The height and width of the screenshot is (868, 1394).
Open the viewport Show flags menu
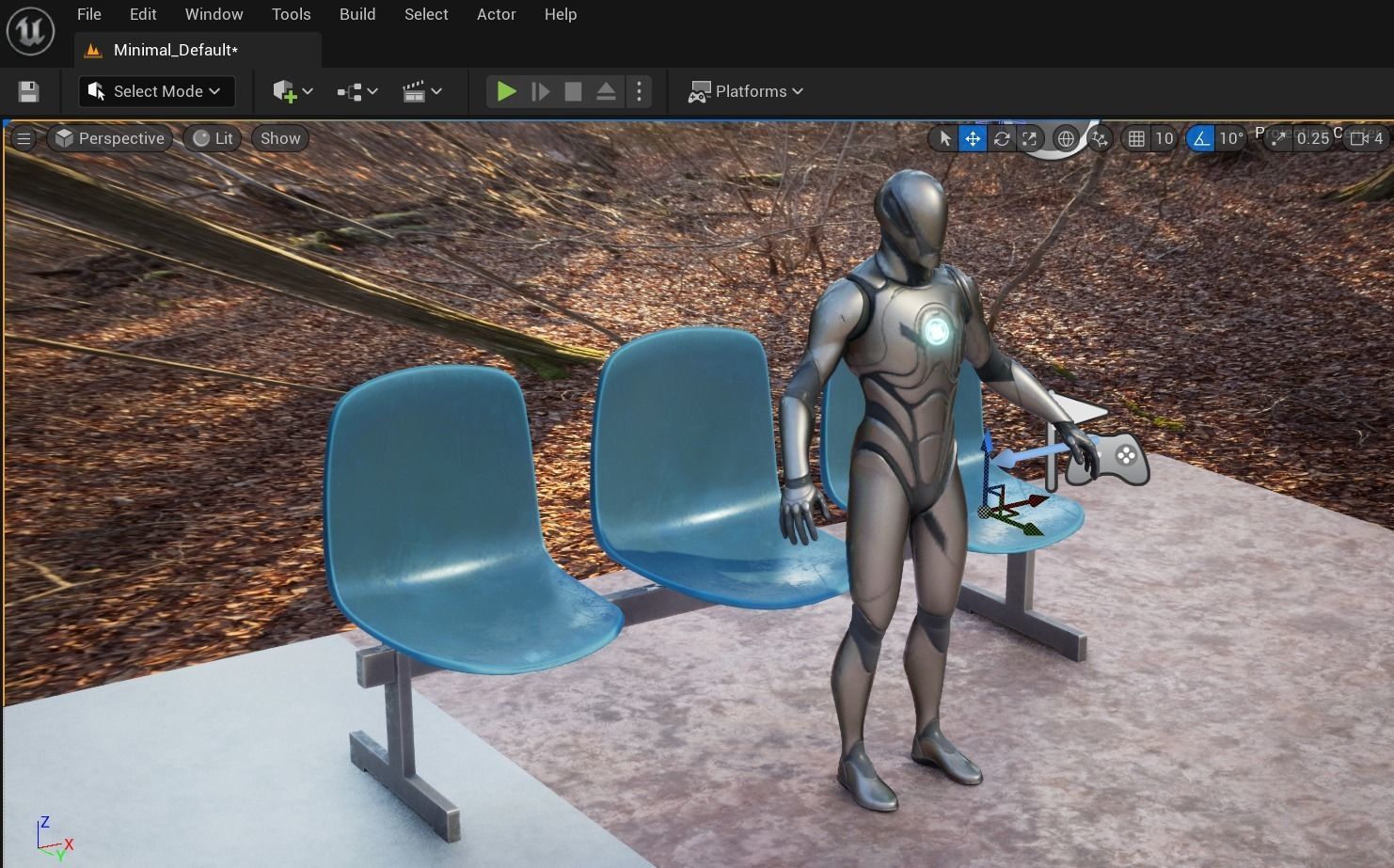(280, 138)
